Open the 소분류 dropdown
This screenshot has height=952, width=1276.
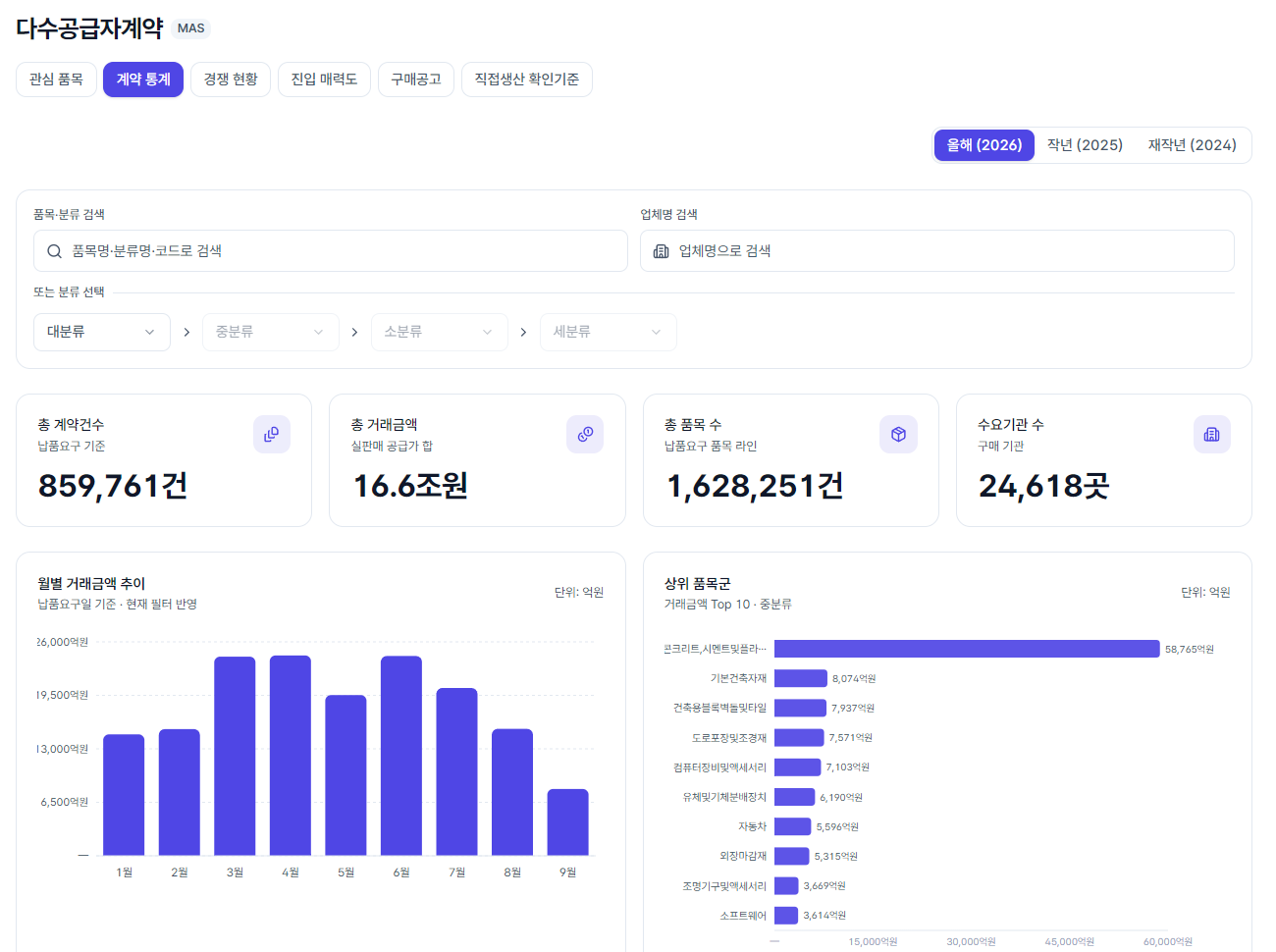click(440, 332)
